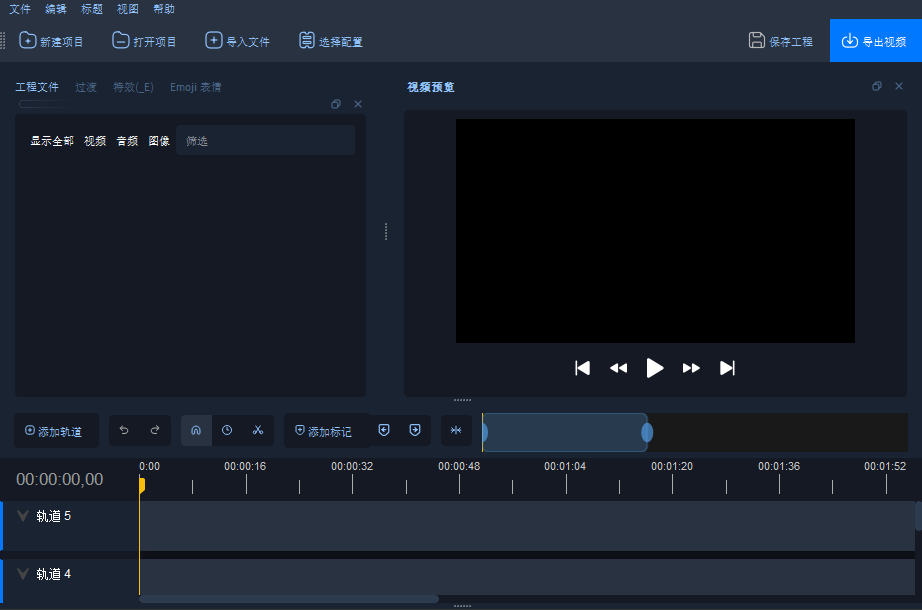Open the 文件 menu
This screenshot has width=922, height=610.
coord(19,9)
